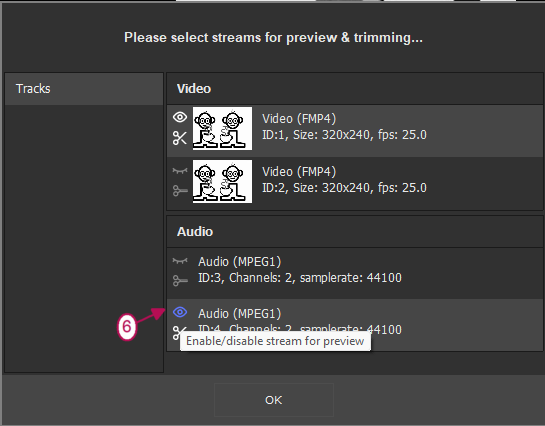Select the thumbnail of Video ID:1
This screenshot has height=426, width=545.
click(222, 129)
